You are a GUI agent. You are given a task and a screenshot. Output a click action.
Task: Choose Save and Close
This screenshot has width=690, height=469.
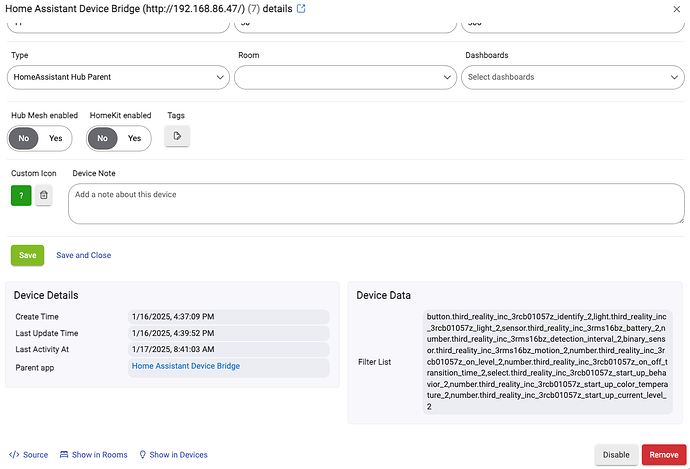(x=84, y=255)
